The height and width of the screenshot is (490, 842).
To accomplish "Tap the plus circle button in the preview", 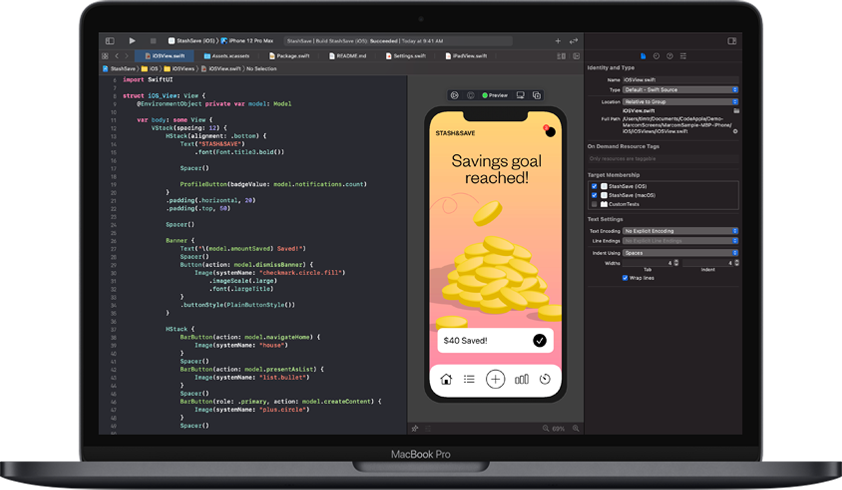I will pos(495,379).
